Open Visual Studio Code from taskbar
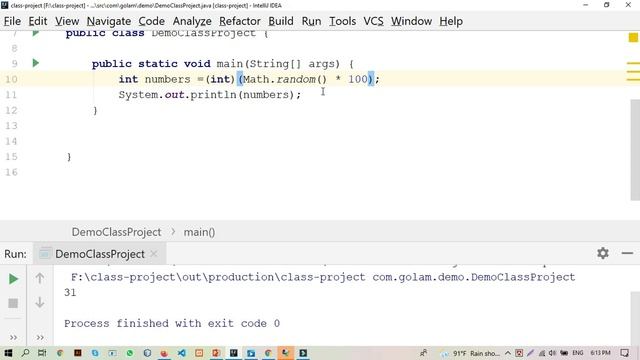Screen dimensions: 640x360 click(182, 353)
